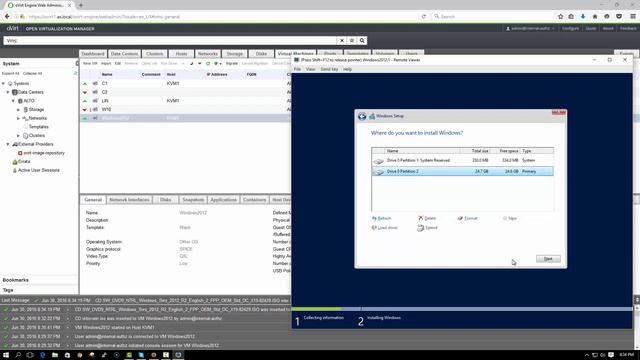Click the browser reload button

424,17
